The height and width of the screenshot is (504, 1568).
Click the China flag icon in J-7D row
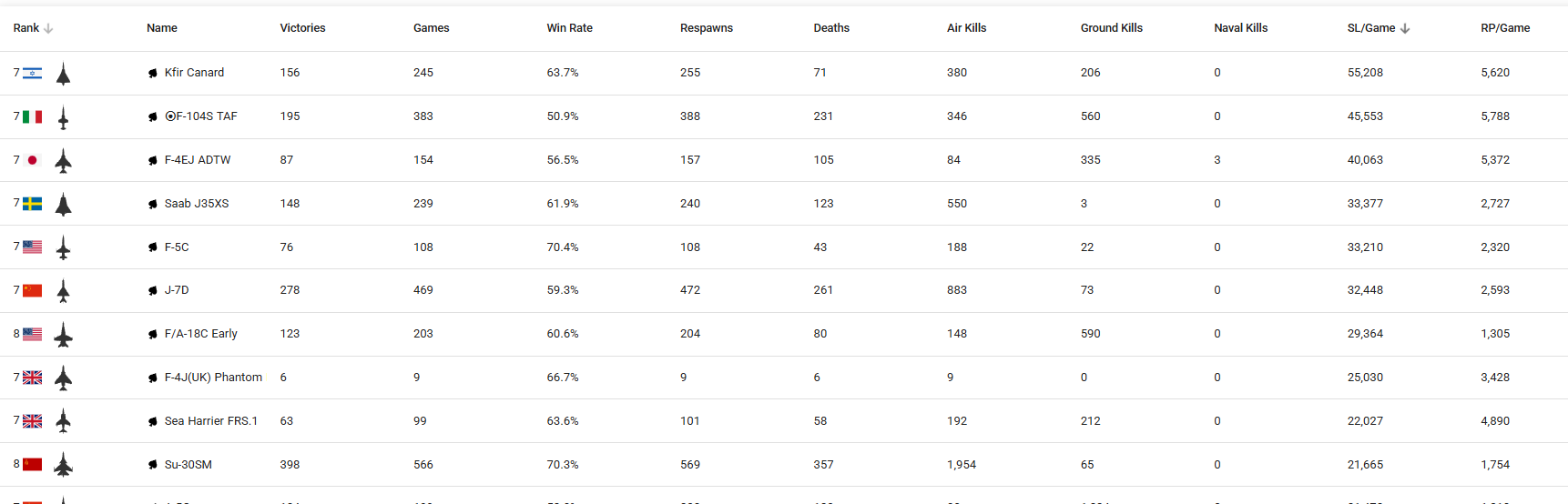[x=33, y=291]
